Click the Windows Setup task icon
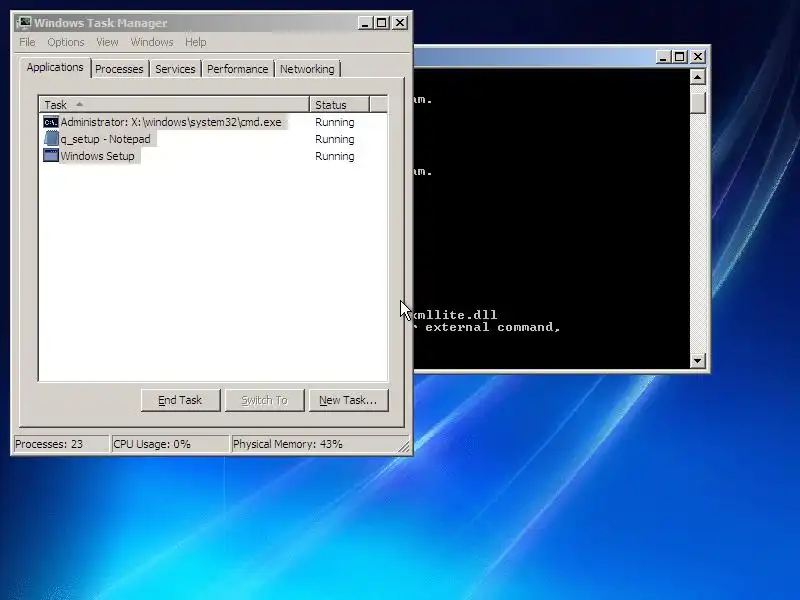This screenshot has width=800, height=600. [x=51, y=156]
